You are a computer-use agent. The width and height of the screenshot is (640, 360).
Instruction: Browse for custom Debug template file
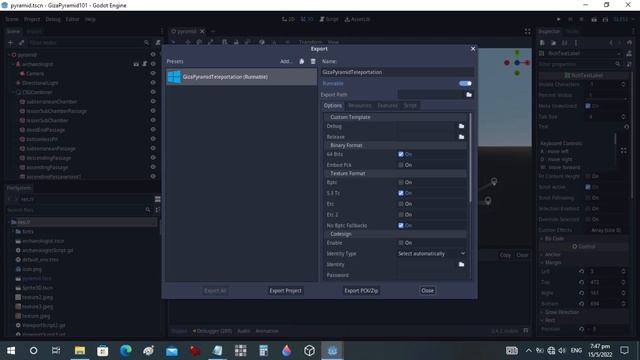461,126
